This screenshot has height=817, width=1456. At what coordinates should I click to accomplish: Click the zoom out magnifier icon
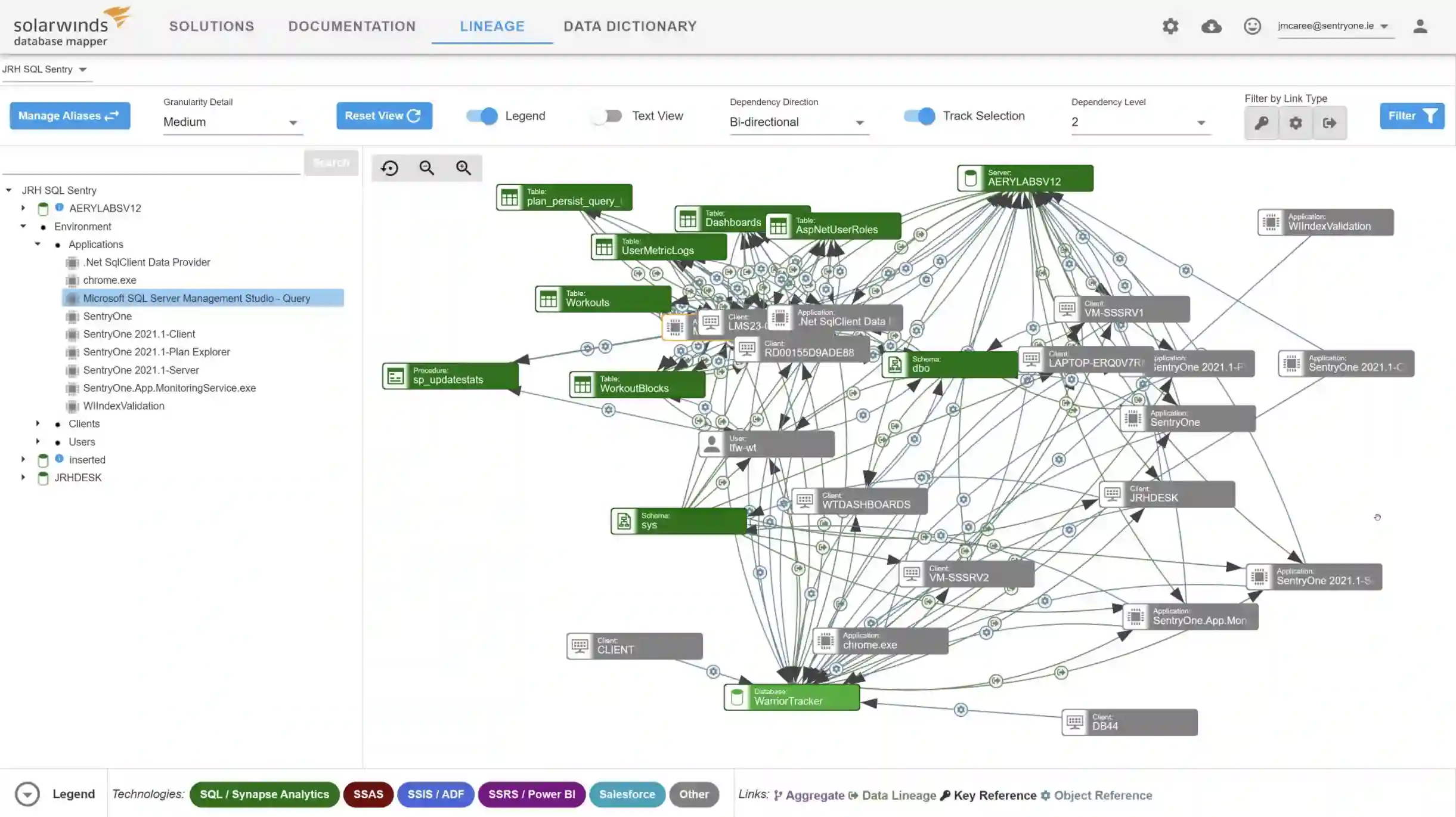[426, 167]
